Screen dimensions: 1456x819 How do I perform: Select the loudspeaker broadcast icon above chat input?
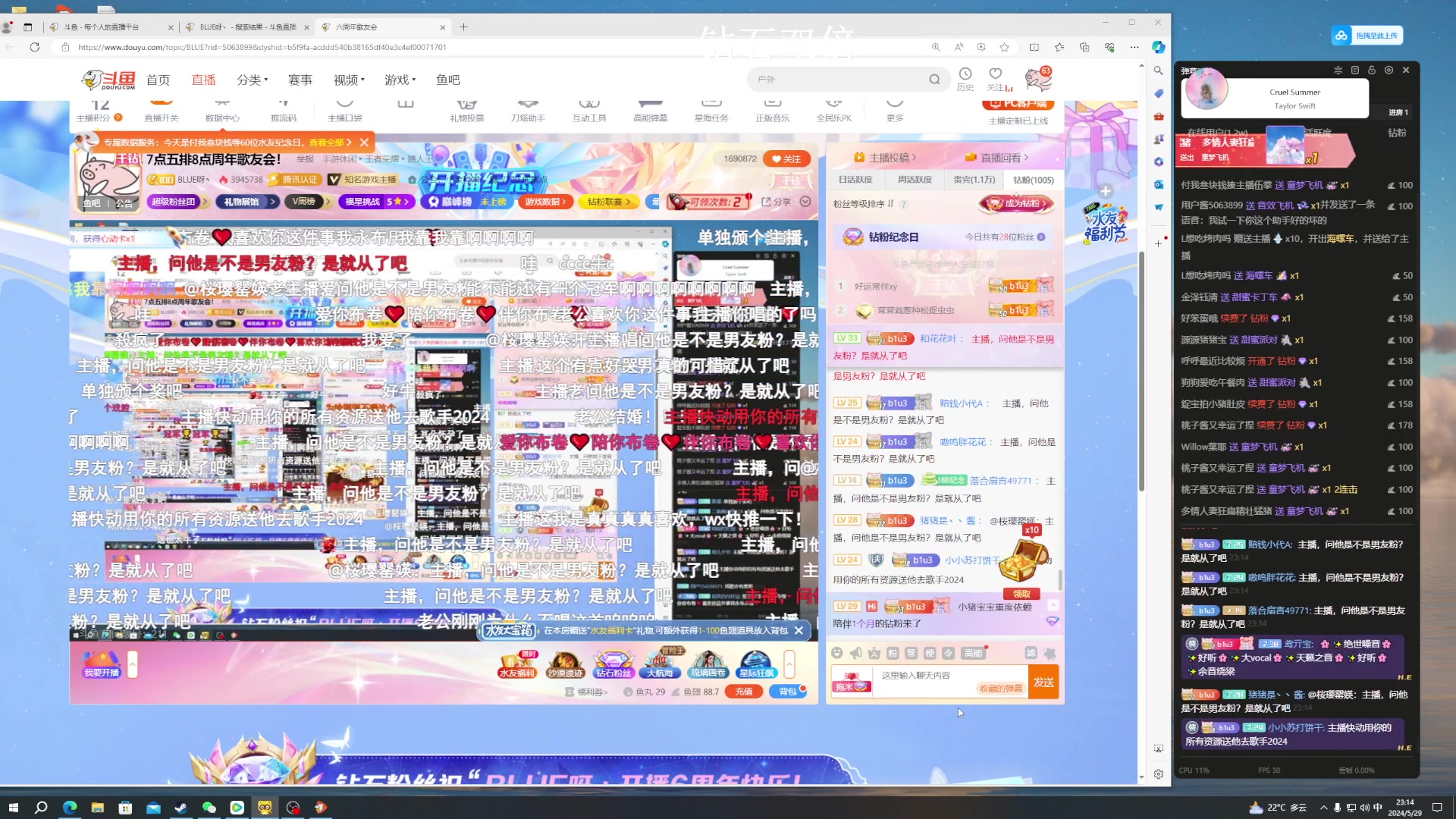[855, 653]
